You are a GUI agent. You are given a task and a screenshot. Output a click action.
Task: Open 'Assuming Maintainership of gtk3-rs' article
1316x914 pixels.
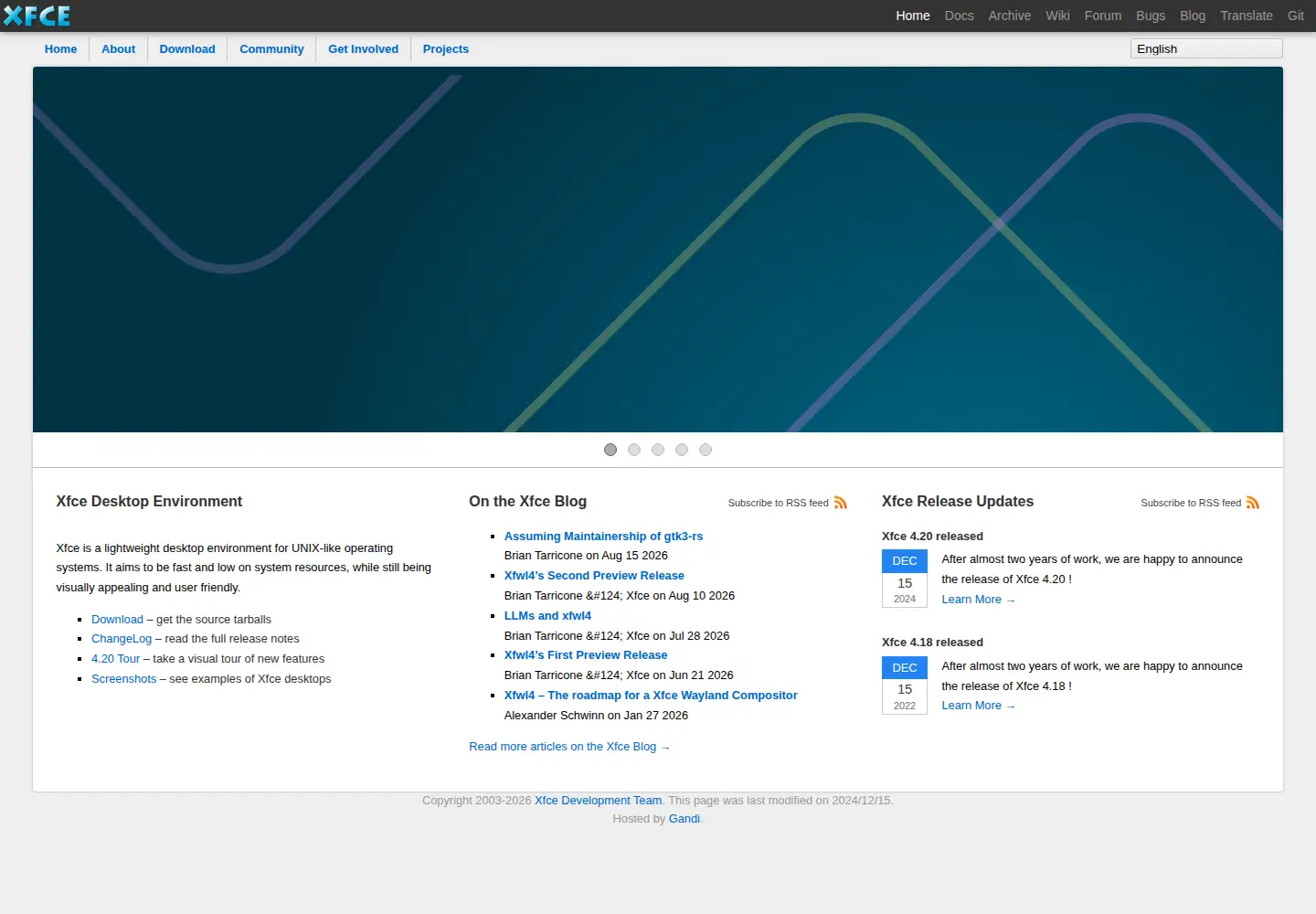point(603,537)
